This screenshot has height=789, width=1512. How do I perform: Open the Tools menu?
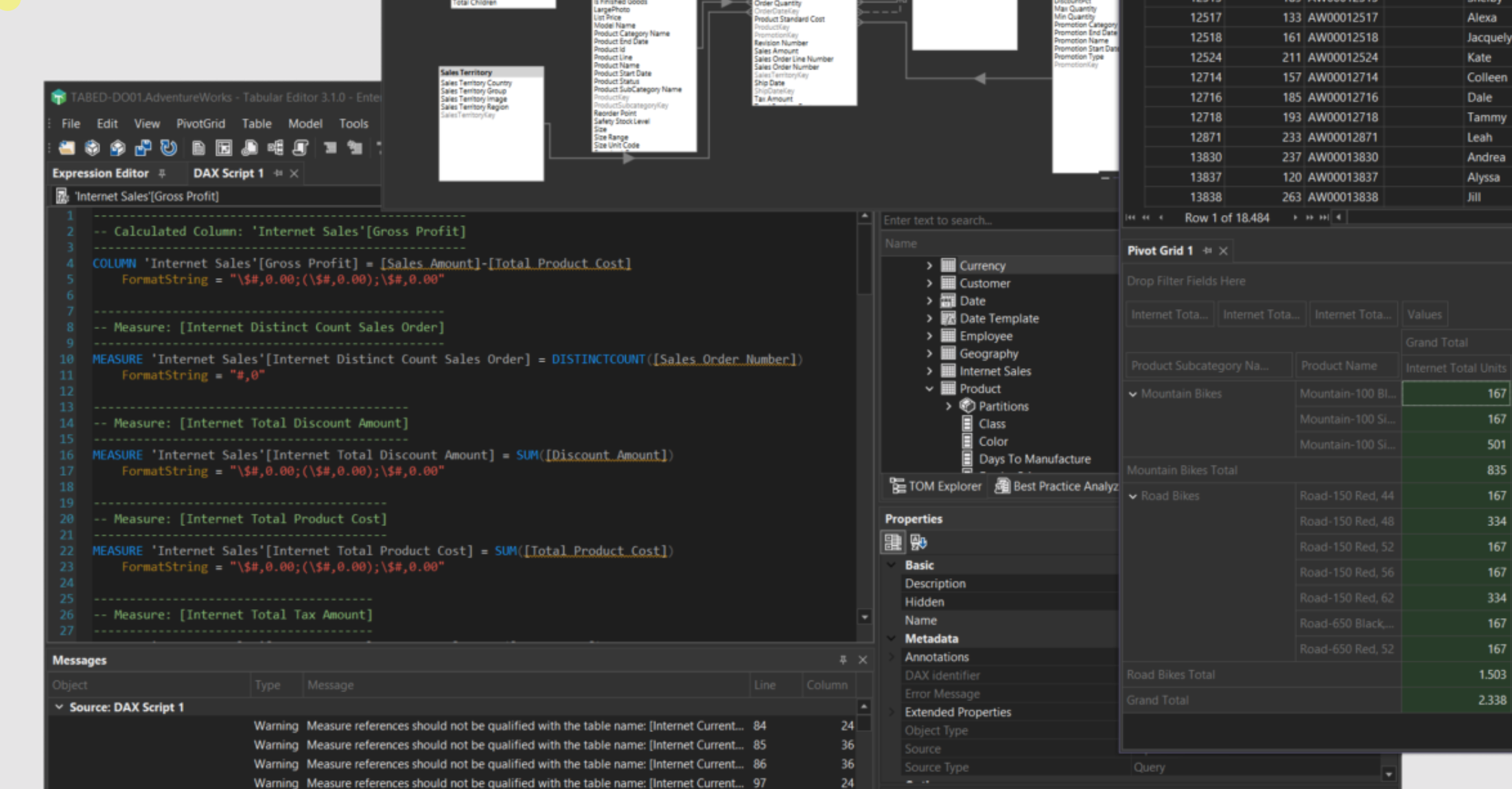(353, 124)
